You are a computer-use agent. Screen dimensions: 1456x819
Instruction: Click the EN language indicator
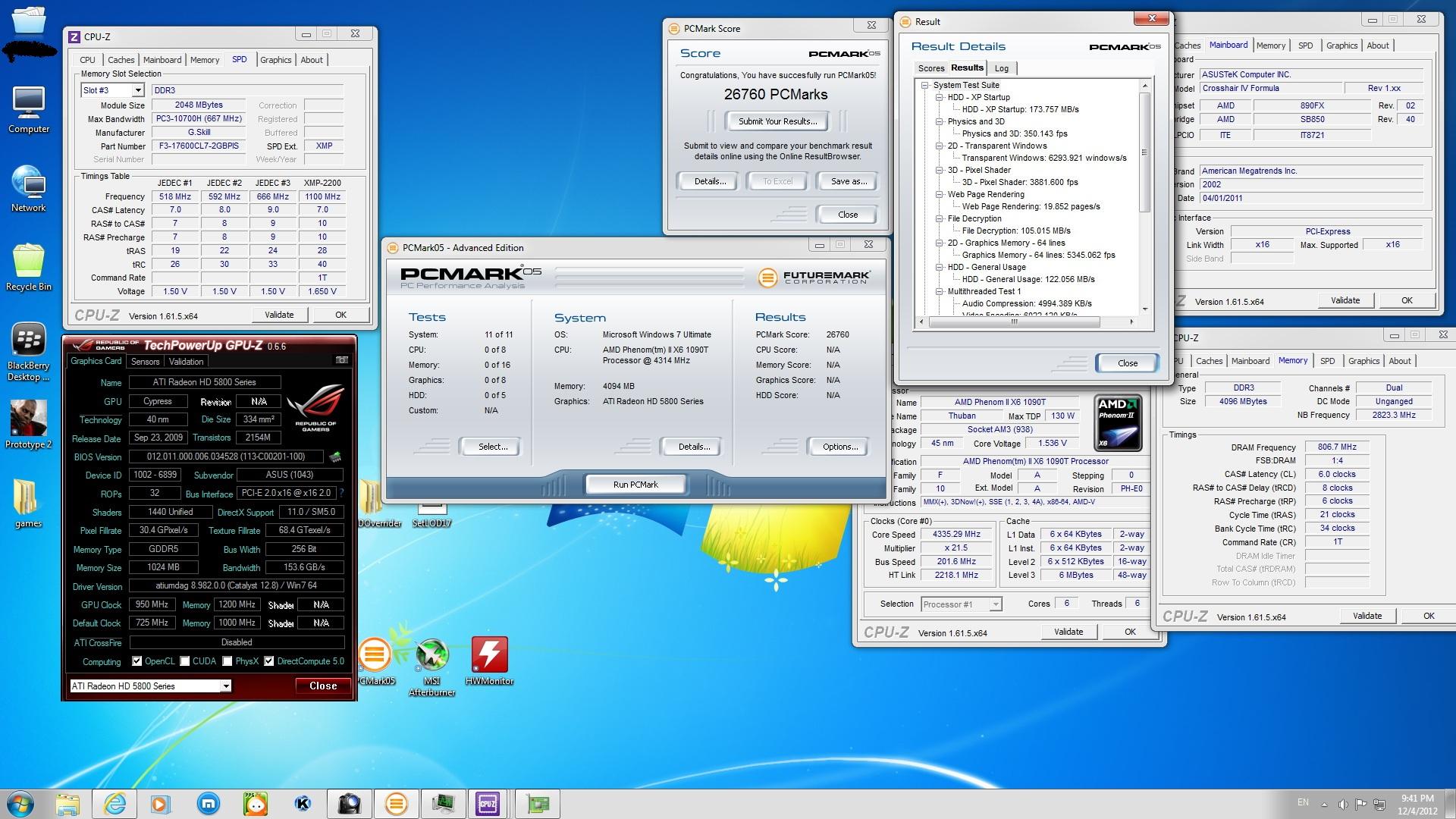tap(1303, 802)
